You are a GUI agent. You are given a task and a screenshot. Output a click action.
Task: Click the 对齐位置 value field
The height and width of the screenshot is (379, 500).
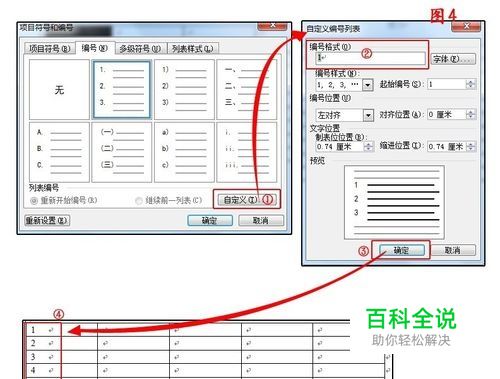[x=447, y=115]
